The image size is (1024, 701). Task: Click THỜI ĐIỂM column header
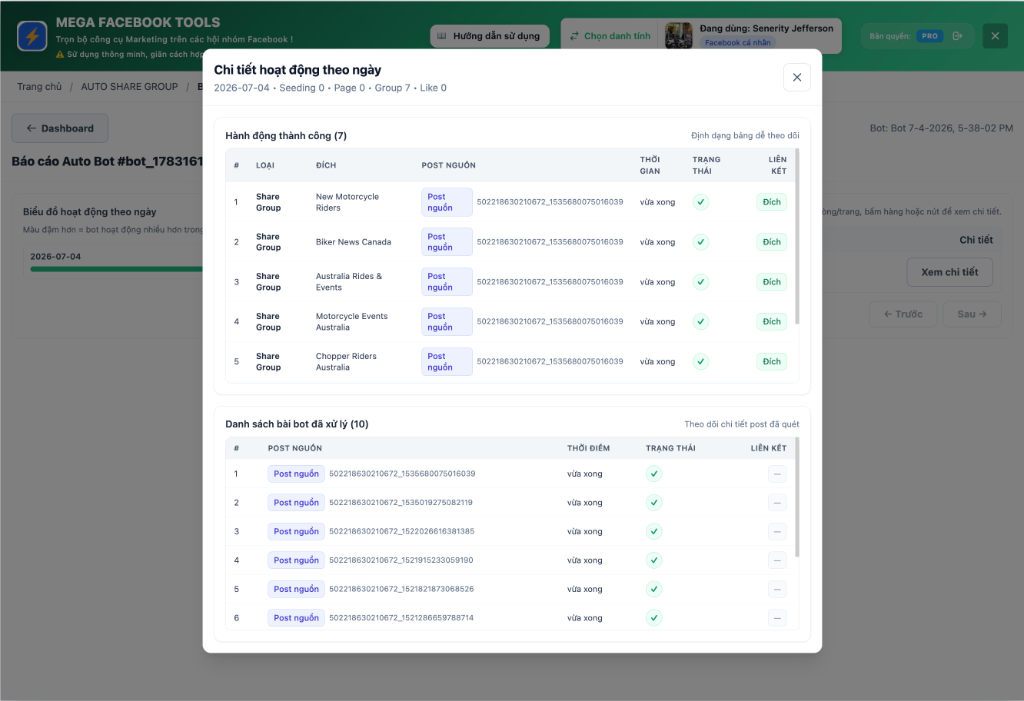588,448
